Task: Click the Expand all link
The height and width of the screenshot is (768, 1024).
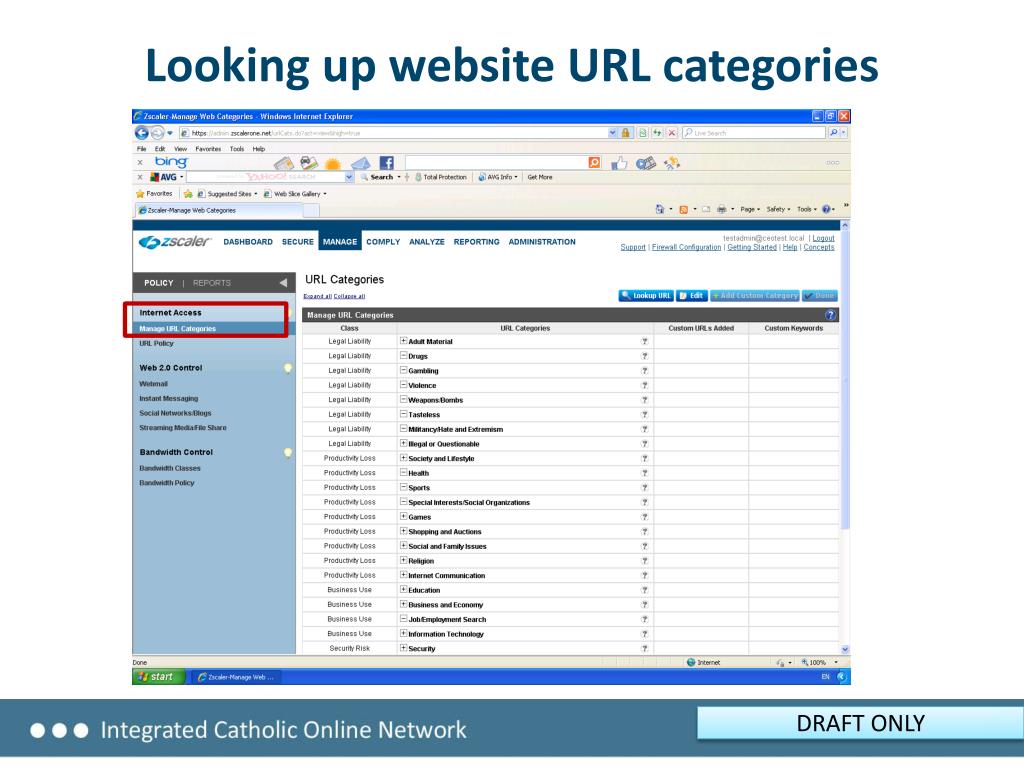Action: [317, 296]
